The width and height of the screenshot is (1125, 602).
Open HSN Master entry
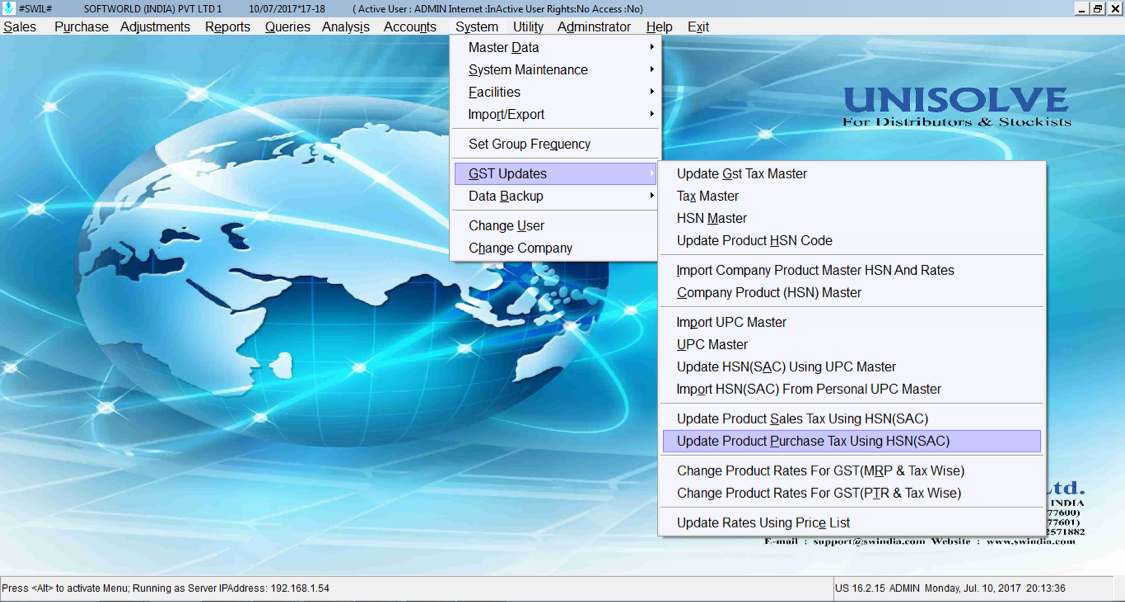(x=852, y=218)
